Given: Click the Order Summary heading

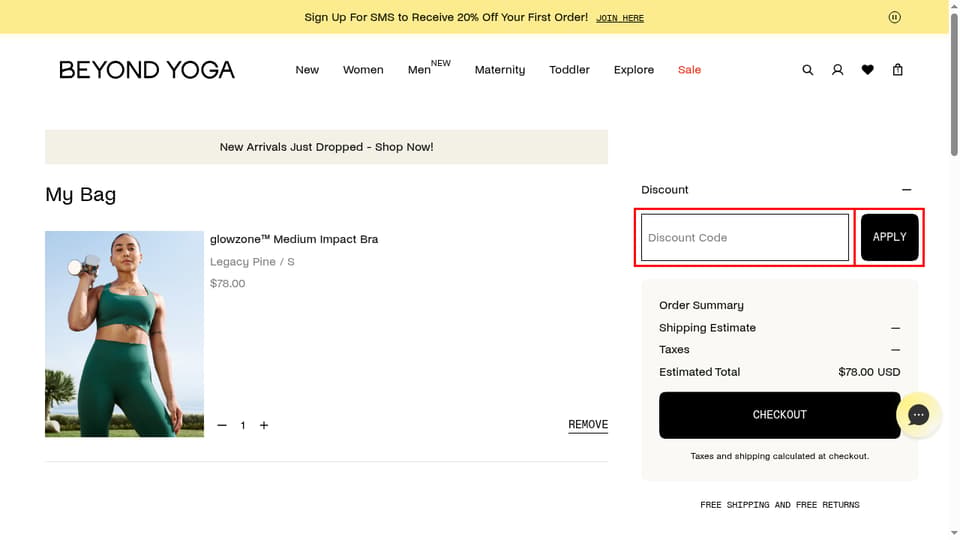Looking at the screenshot, I should [x=701, y=306].
